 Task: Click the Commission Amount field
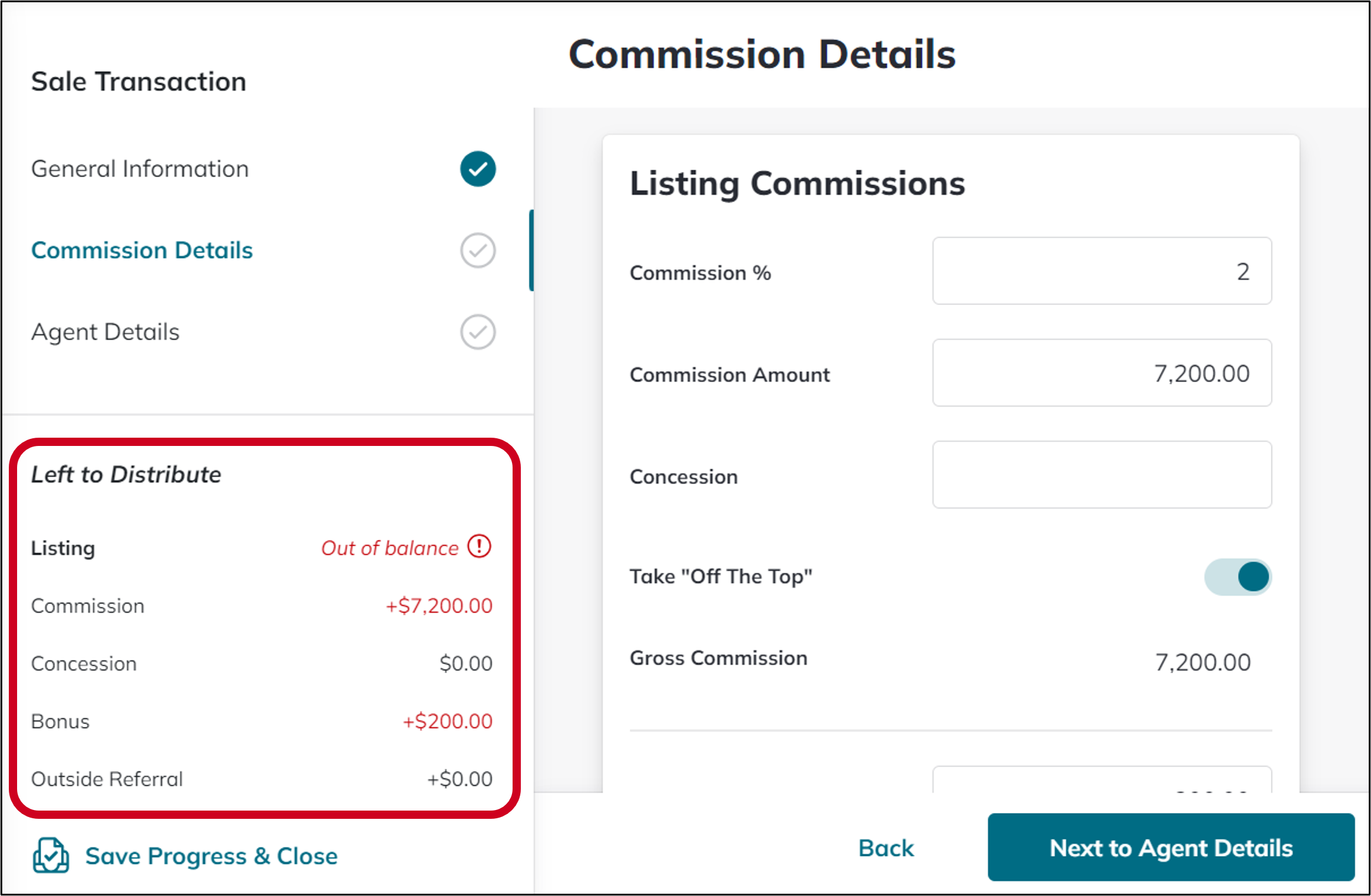click(1102, 373)
